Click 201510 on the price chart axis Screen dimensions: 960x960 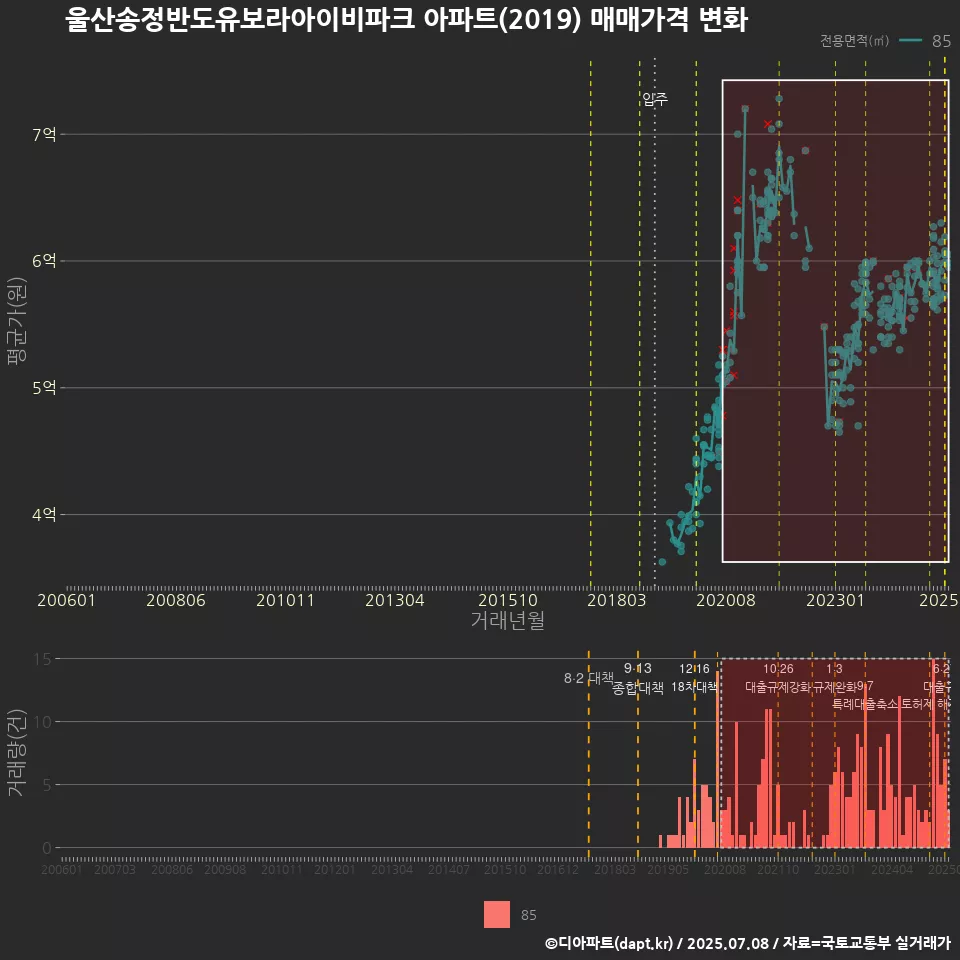pyautogui.click(x=508, y=600)
